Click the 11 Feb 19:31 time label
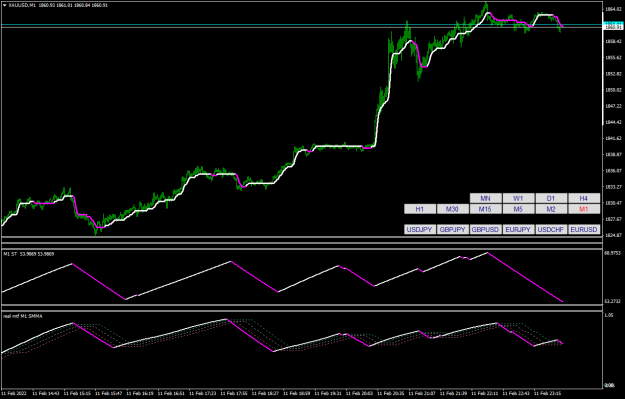Screen dimensions: 625x399 point(328,393)
